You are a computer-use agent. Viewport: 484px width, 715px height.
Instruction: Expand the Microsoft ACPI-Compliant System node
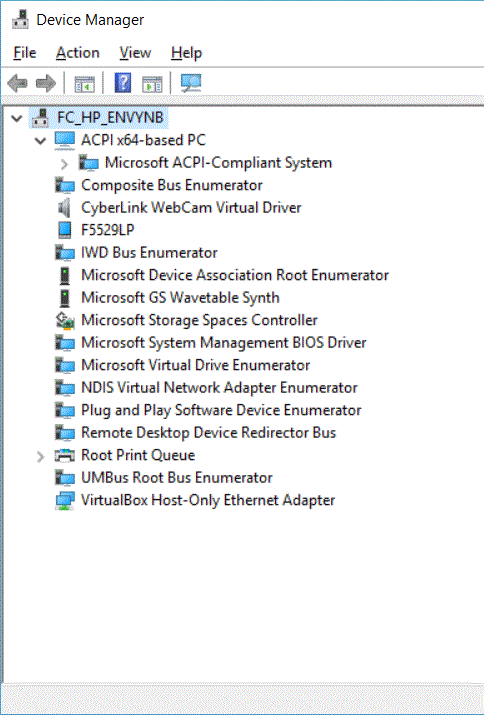pyautogui.click(x=64, y=163)
